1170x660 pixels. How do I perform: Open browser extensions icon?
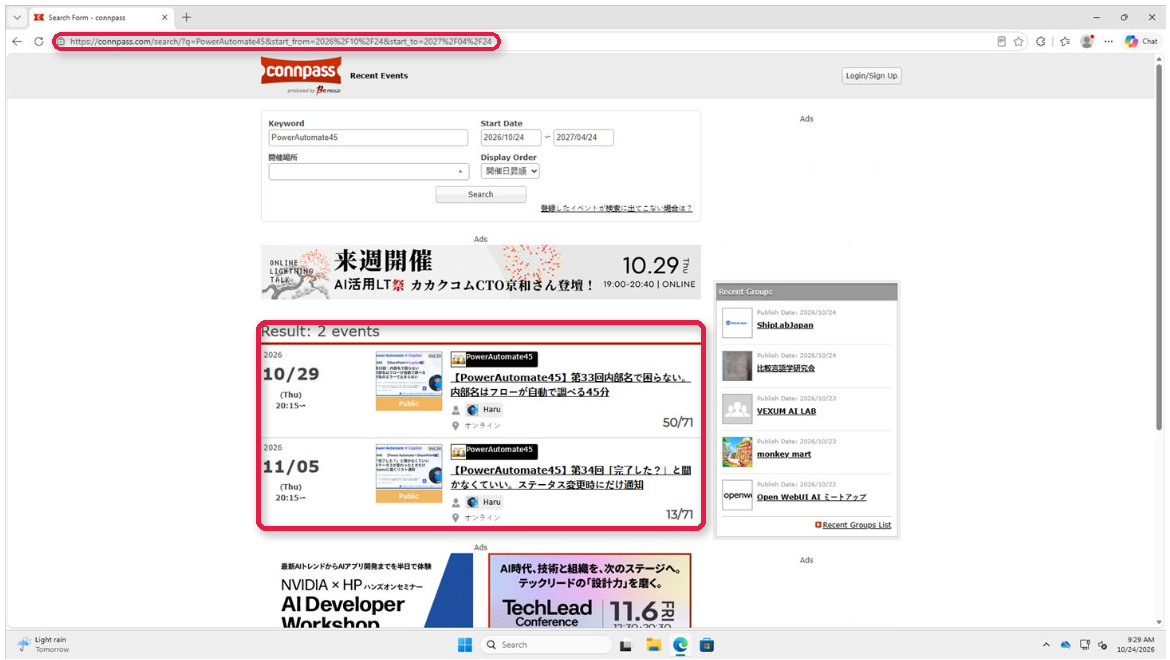tap(1041, 42)
